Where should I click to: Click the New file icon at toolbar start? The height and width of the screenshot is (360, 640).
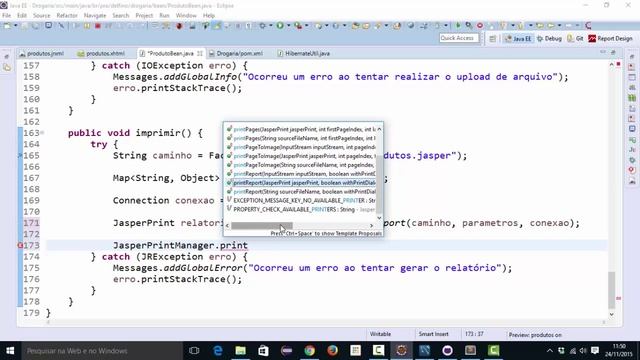7,26
